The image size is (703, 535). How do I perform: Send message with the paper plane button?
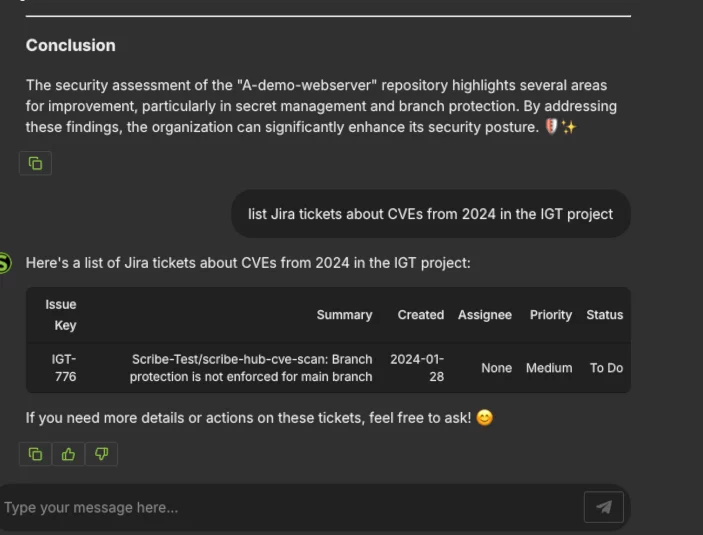coord(603,507)
